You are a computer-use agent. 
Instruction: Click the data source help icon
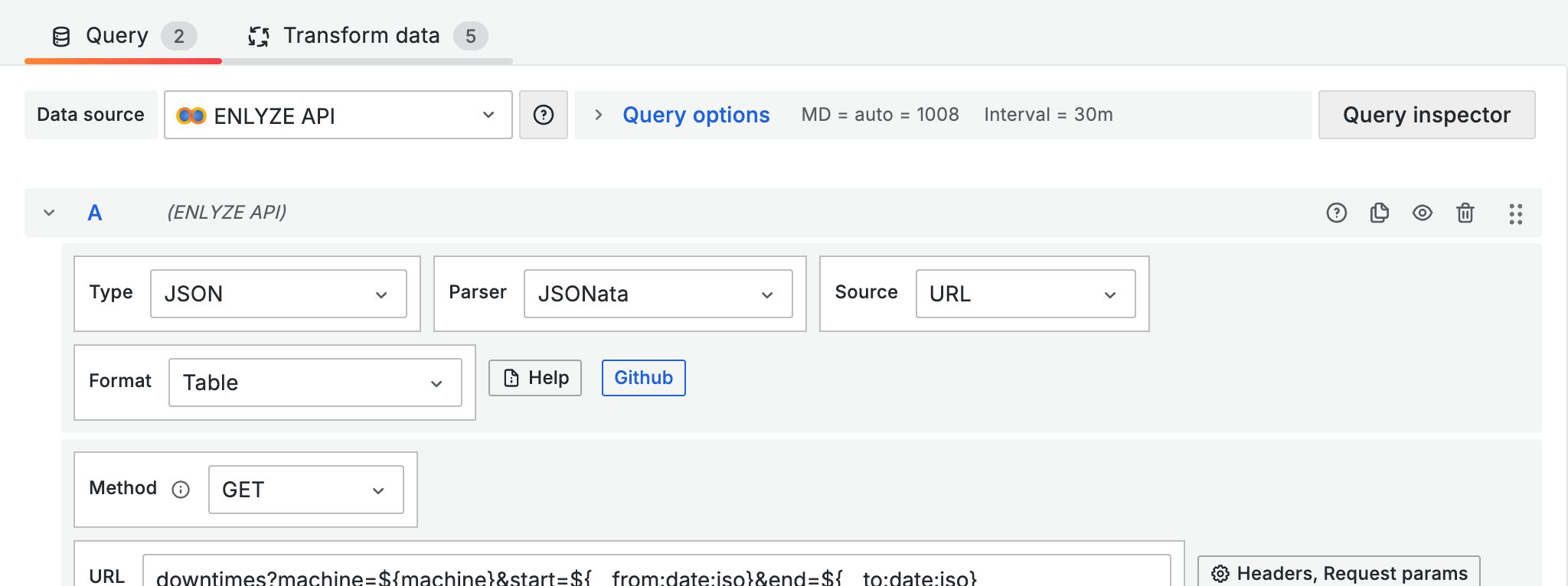click(543, 115)
